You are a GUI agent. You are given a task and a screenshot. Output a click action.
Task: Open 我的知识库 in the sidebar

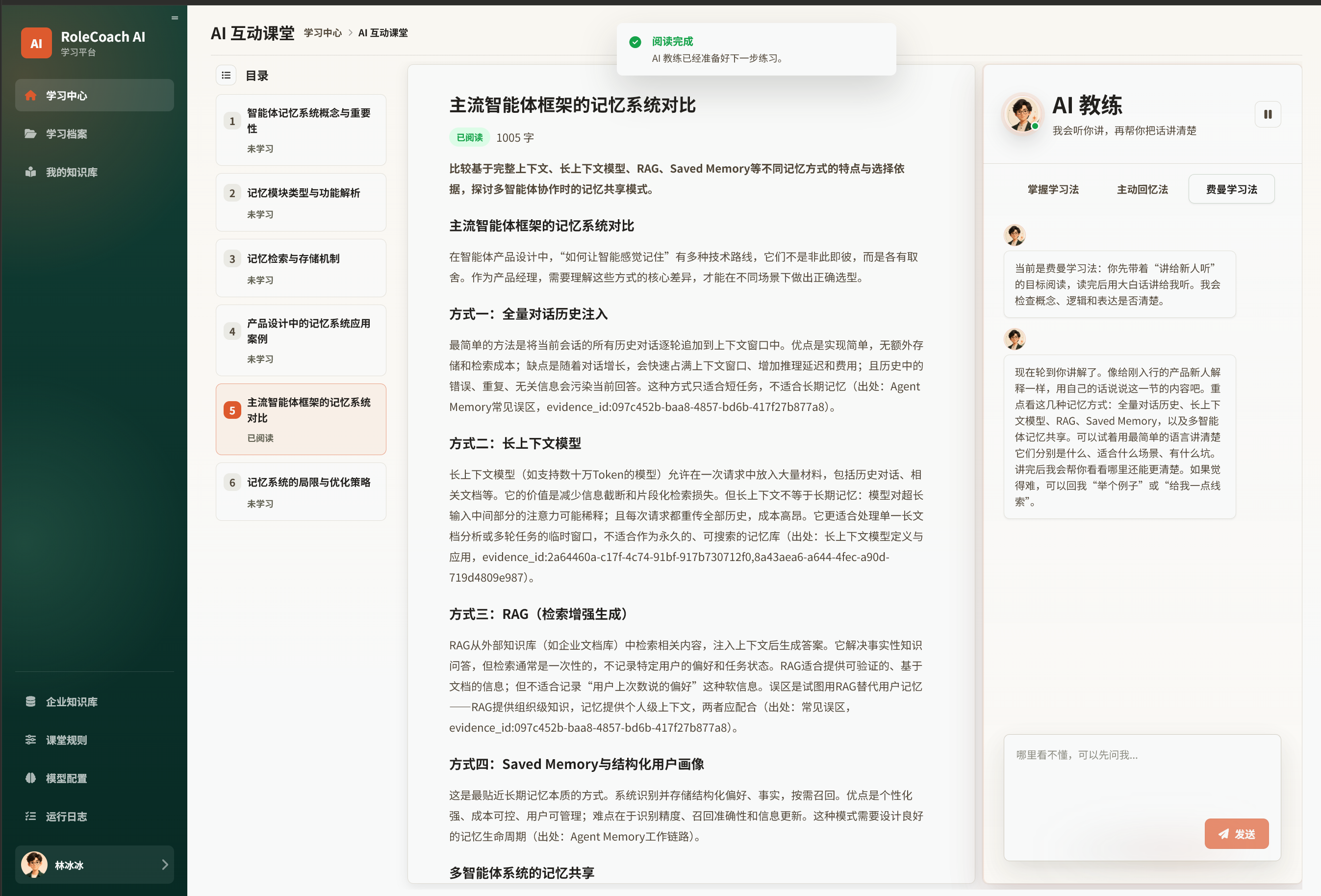click(94, 172)
